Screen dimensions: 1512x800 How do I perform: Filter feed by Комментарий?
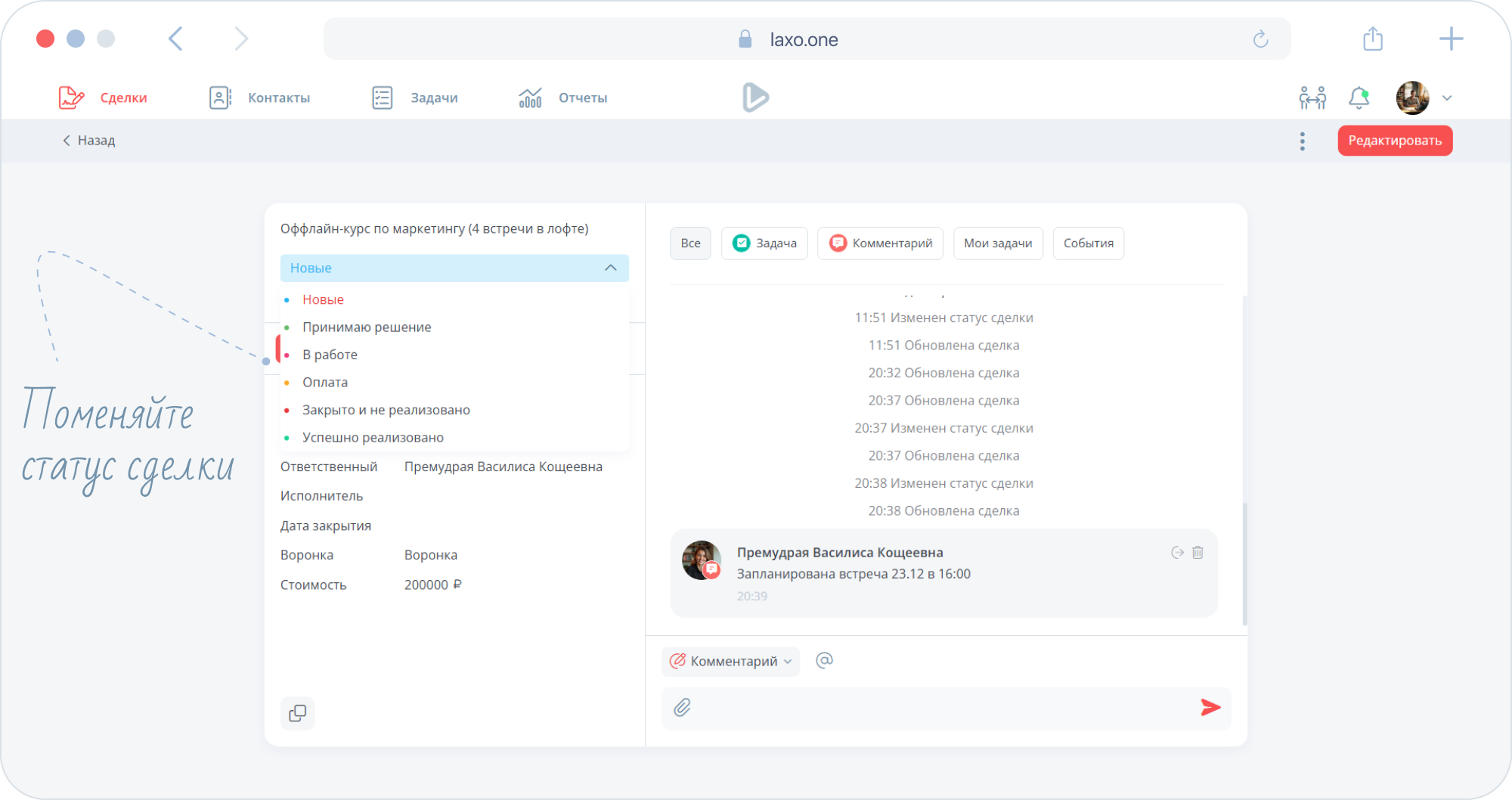[880, 243]
